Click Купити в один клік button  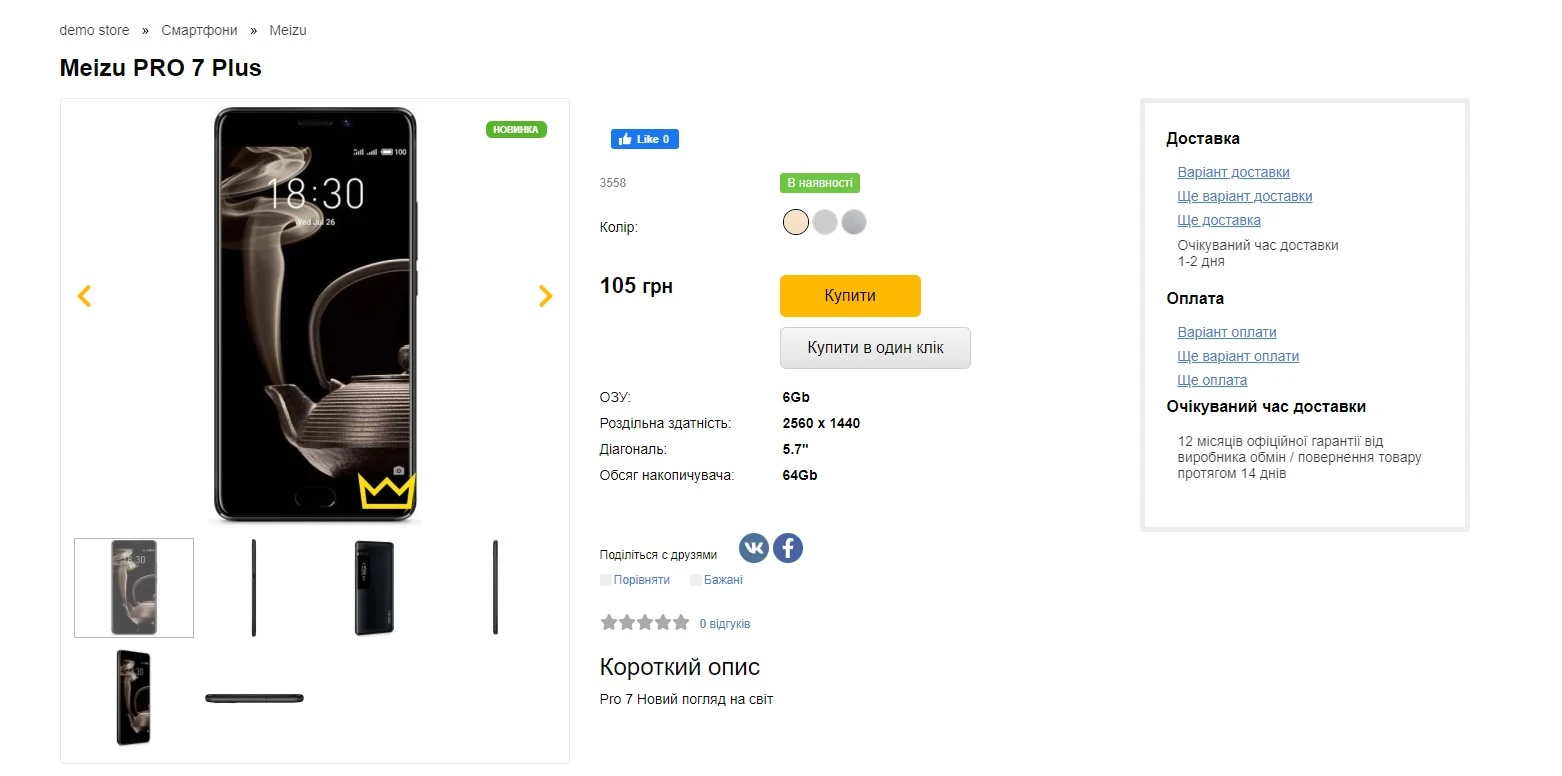point(875,348)
